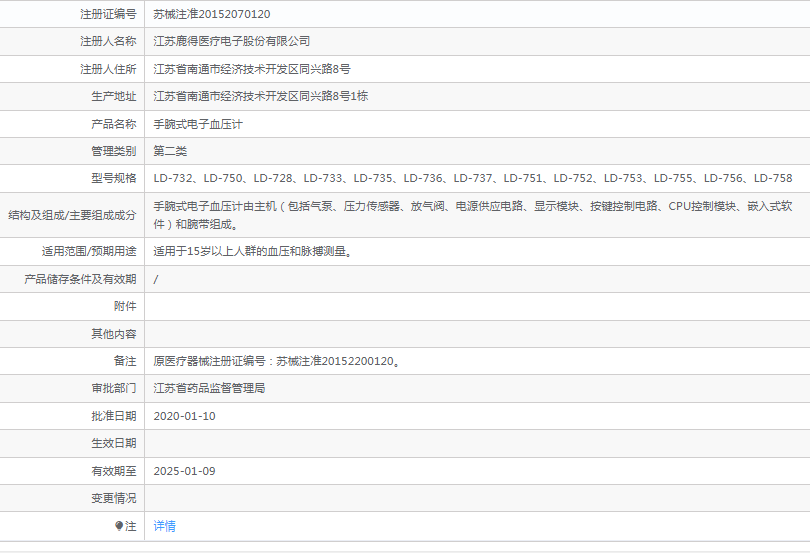Click the 适用范围 intended use text
Image resolution: width=810 pixels, height=553 pixels.
253,252
